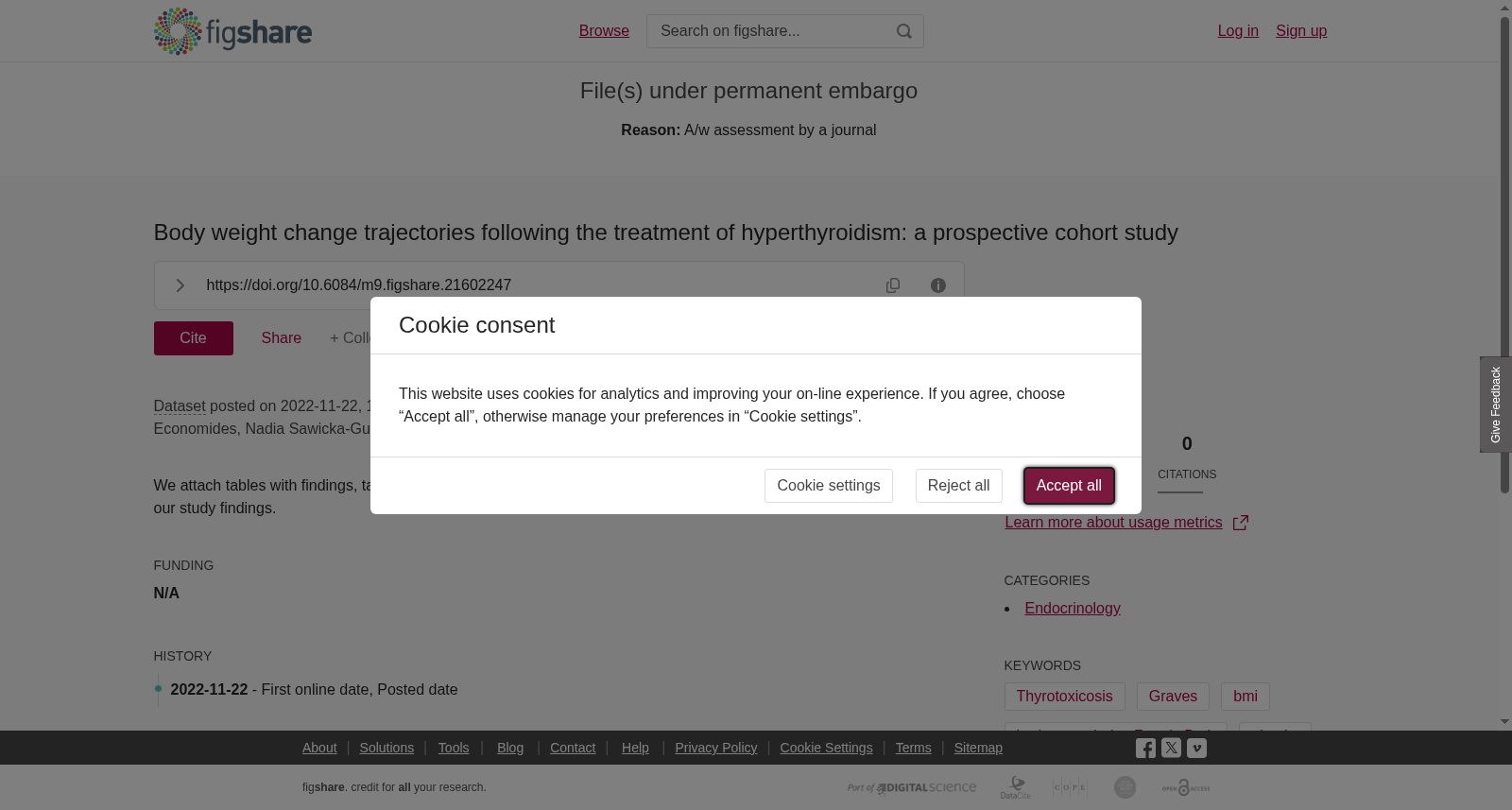
Task: Click the COPE logo
Action: pos(1070,787)
